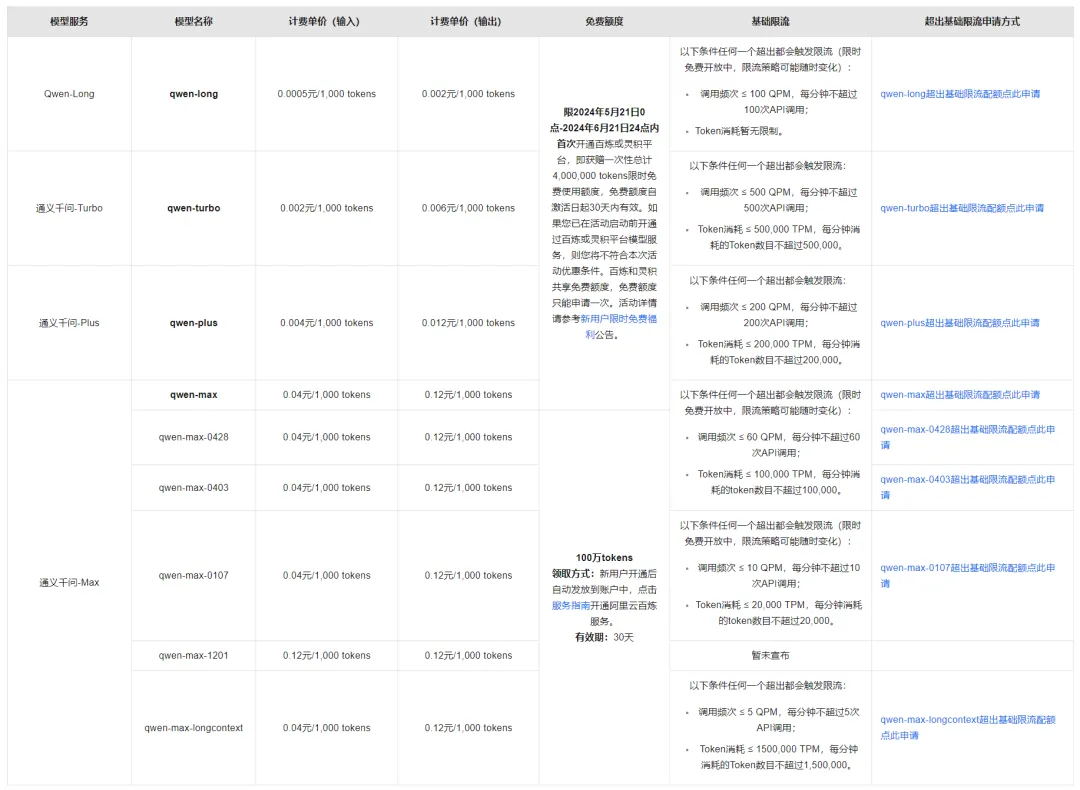This screenshot has width=1080, height=790.
Task: Click the 超出基础限流申请方式 column header
Action: 972,21
